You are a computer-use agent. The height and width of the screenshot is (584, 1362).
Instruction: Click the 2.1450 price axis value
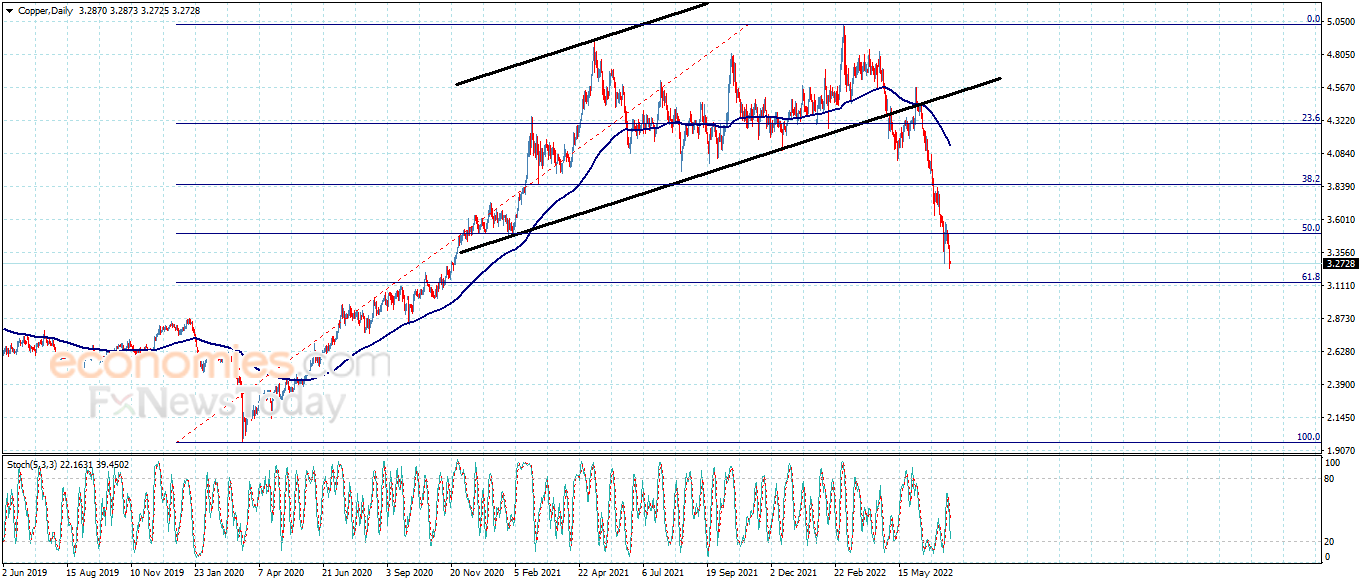coord(1341,418)
